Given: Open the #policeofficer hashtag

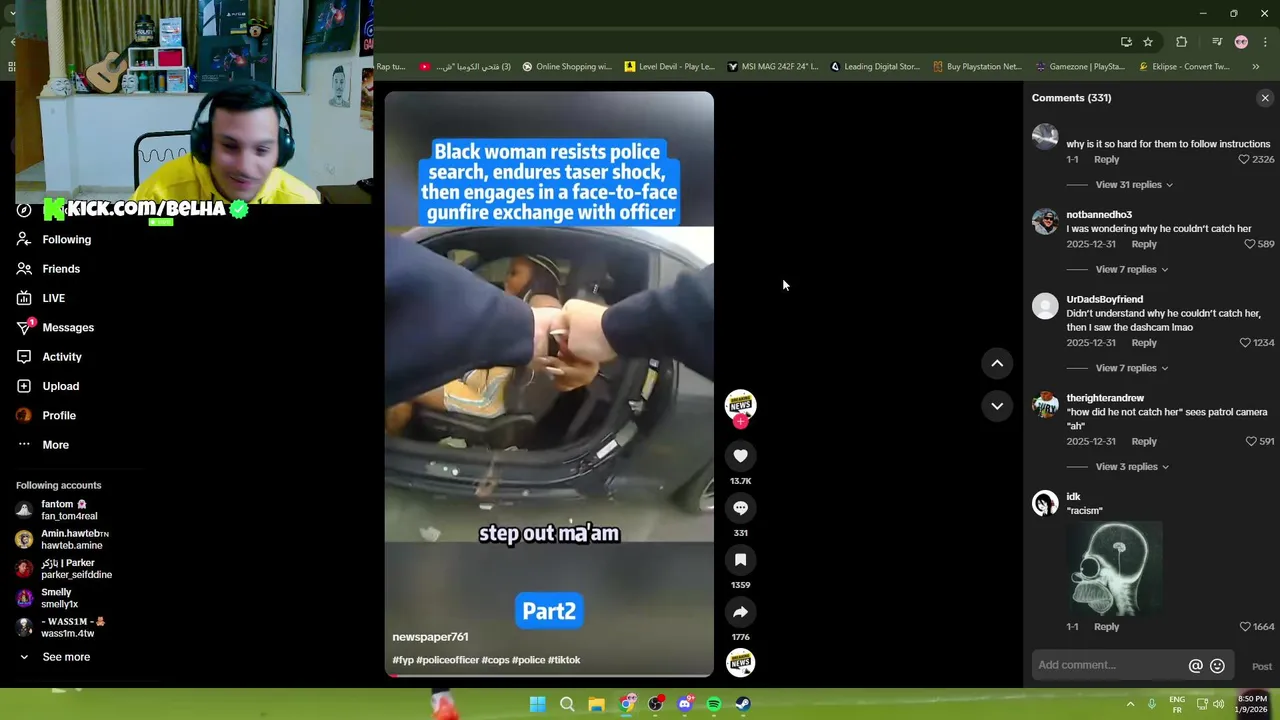Looking at the screenshot, I should 447,660.
